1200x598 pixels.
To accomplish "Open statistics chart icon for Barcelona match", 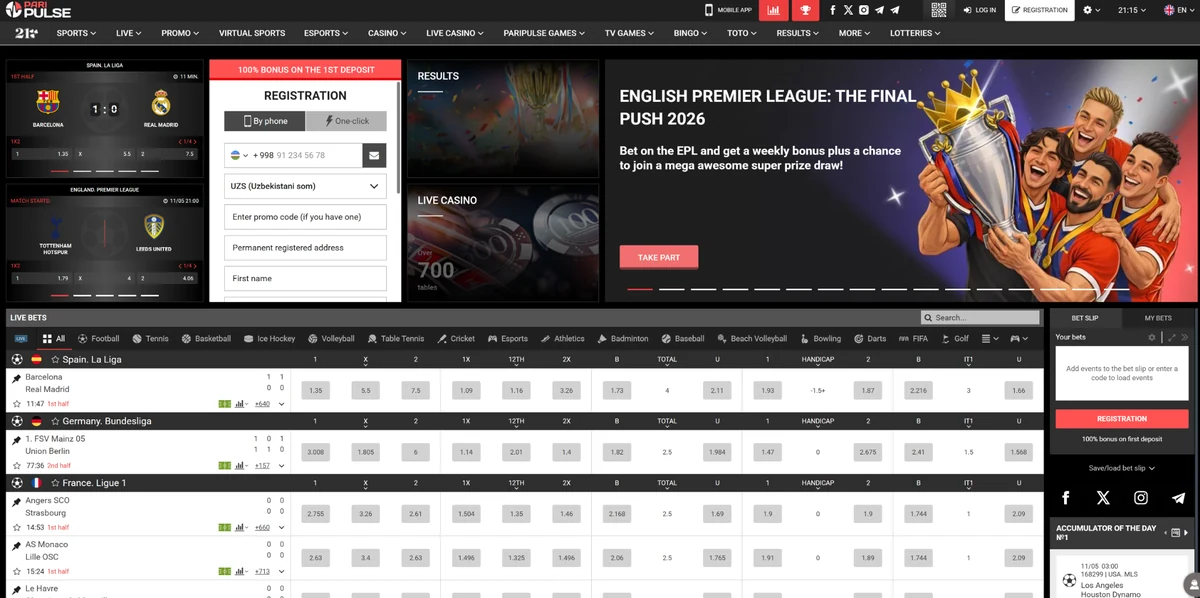I will 239,404.
